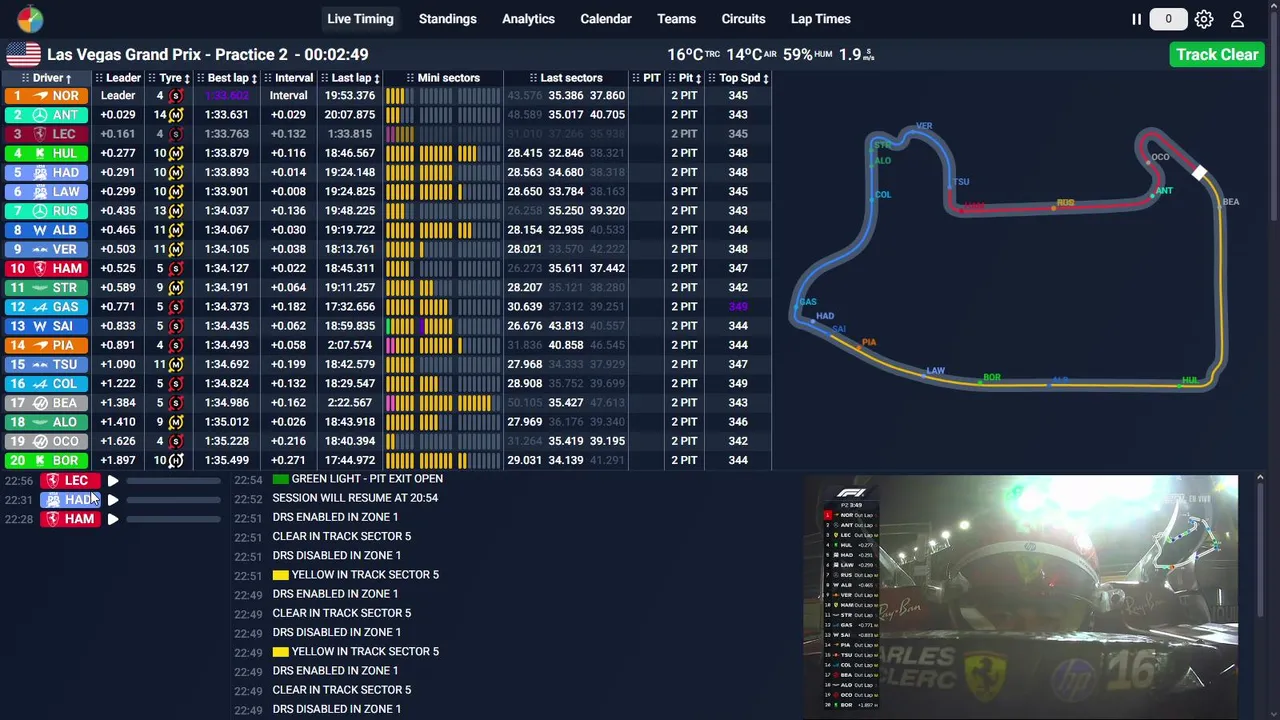Open the Lap Times tab
The height and width of the screenshot is (720, 1280).
pos(820,19)
